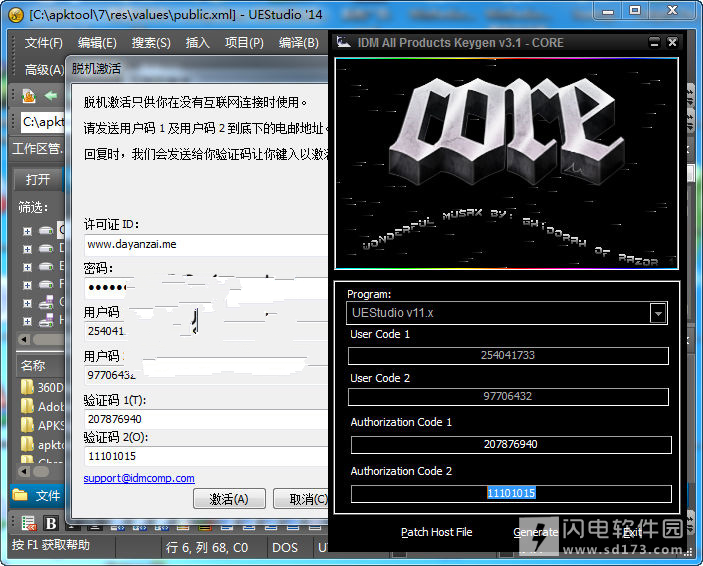Click the Authorization Code 2 field in keygen
The width and height of the screenshot is (703, 566).
coord(511,493)
